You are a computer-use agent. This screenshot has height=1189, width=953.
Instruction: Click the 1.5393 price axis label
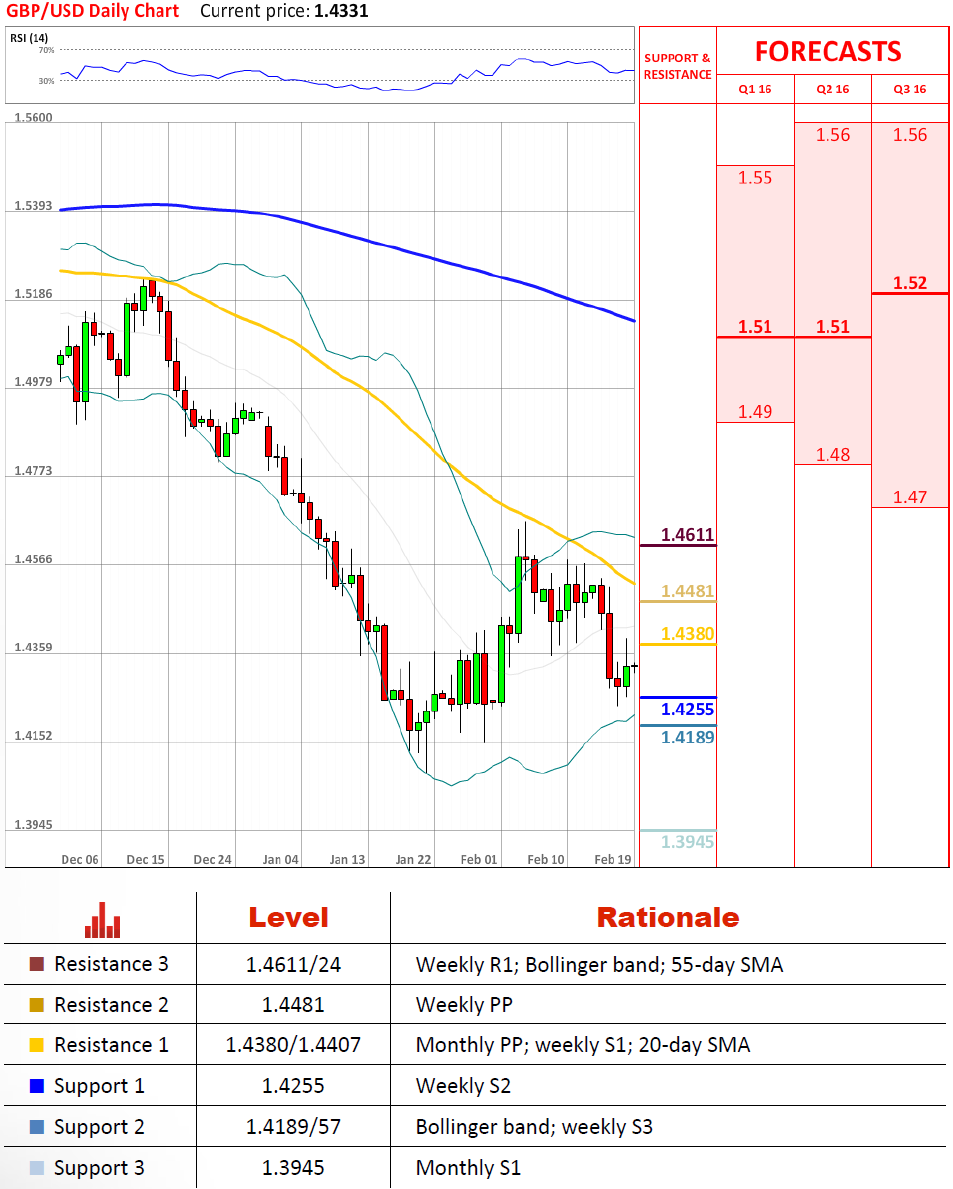(33, 205)
